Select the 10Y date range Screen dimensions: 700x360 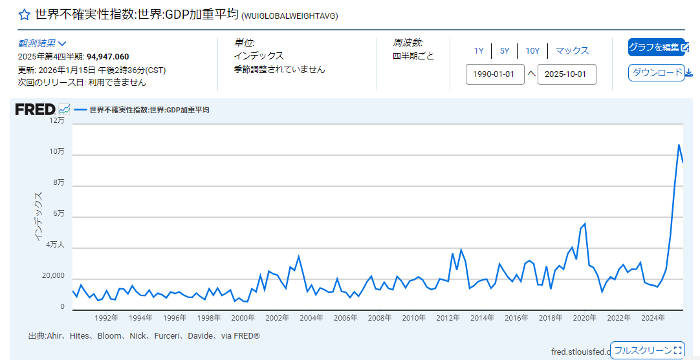point(532,51)
